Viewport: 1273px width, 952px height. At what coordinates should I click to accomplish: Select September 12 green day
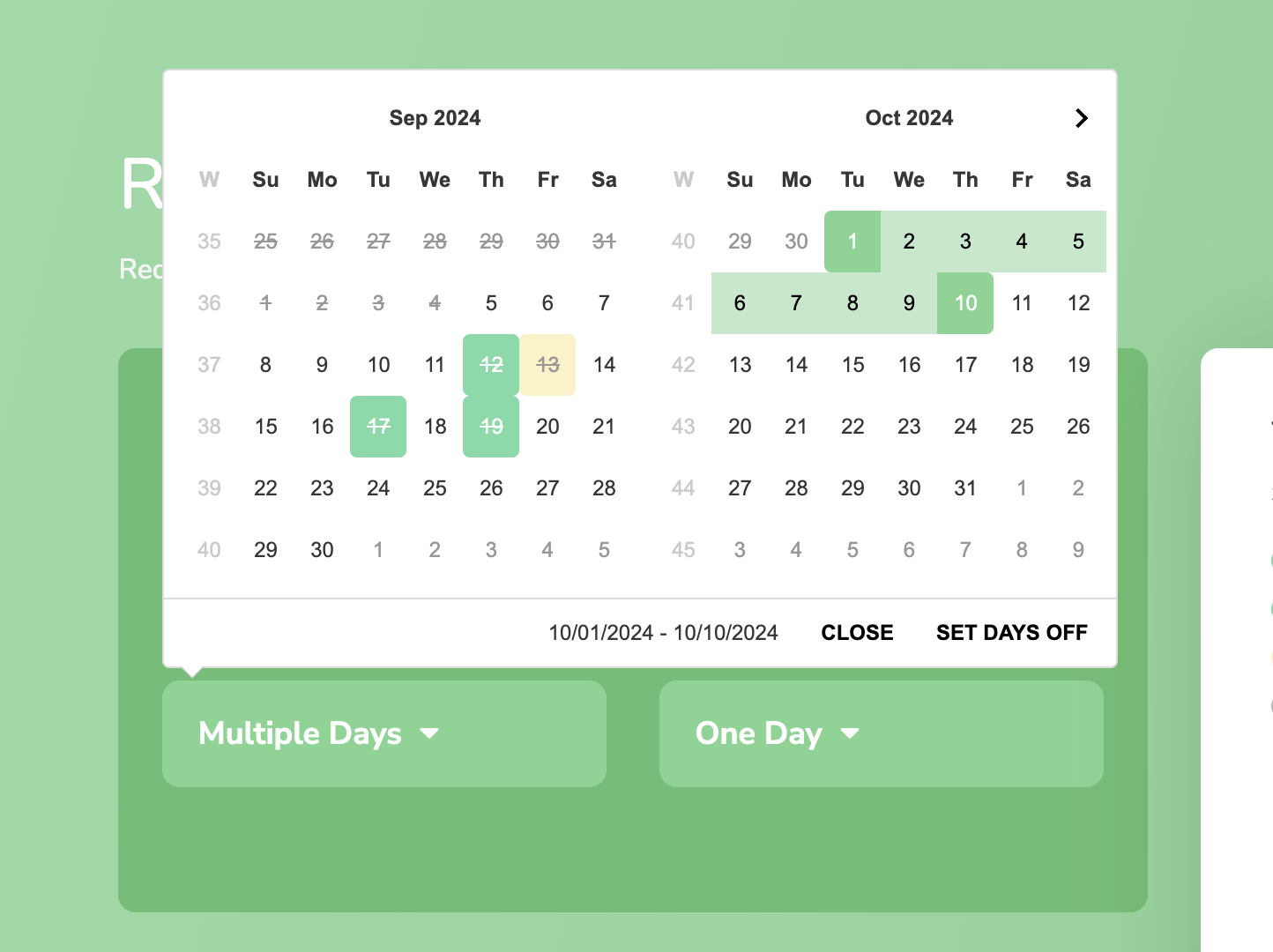pyautogui.click(x=491, y=365)
